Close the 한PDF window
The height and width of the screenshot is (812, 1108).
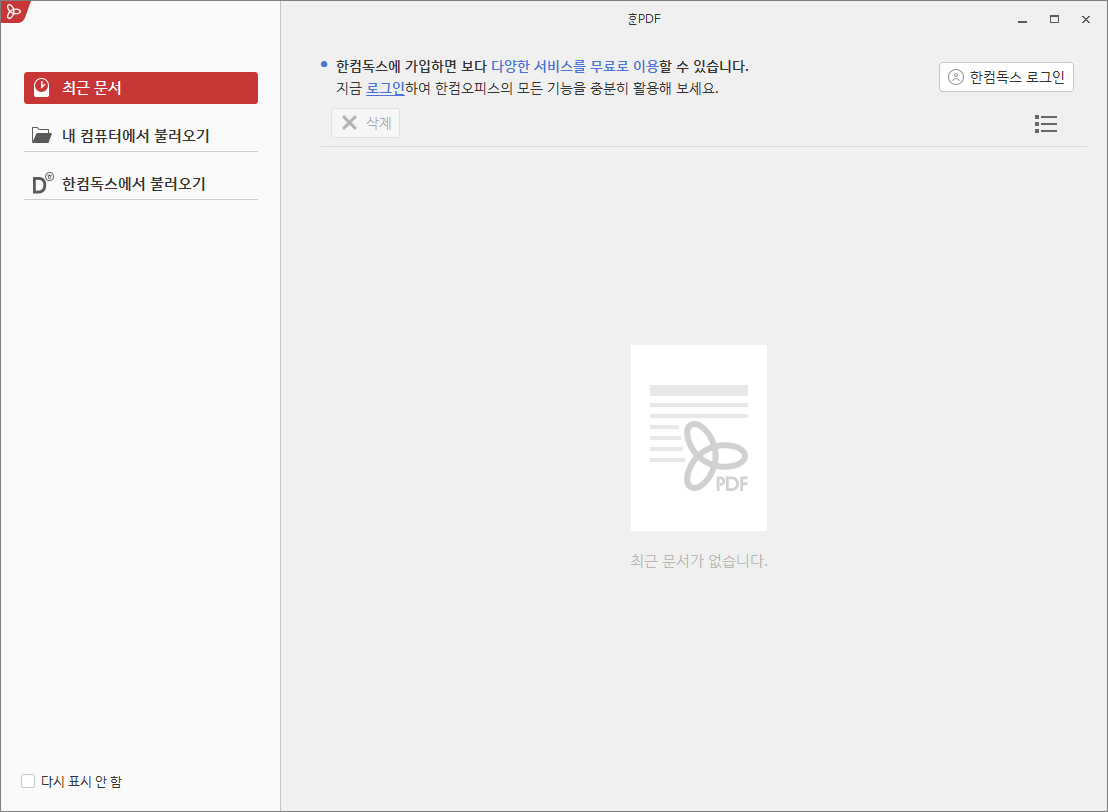coord(1086,20)
